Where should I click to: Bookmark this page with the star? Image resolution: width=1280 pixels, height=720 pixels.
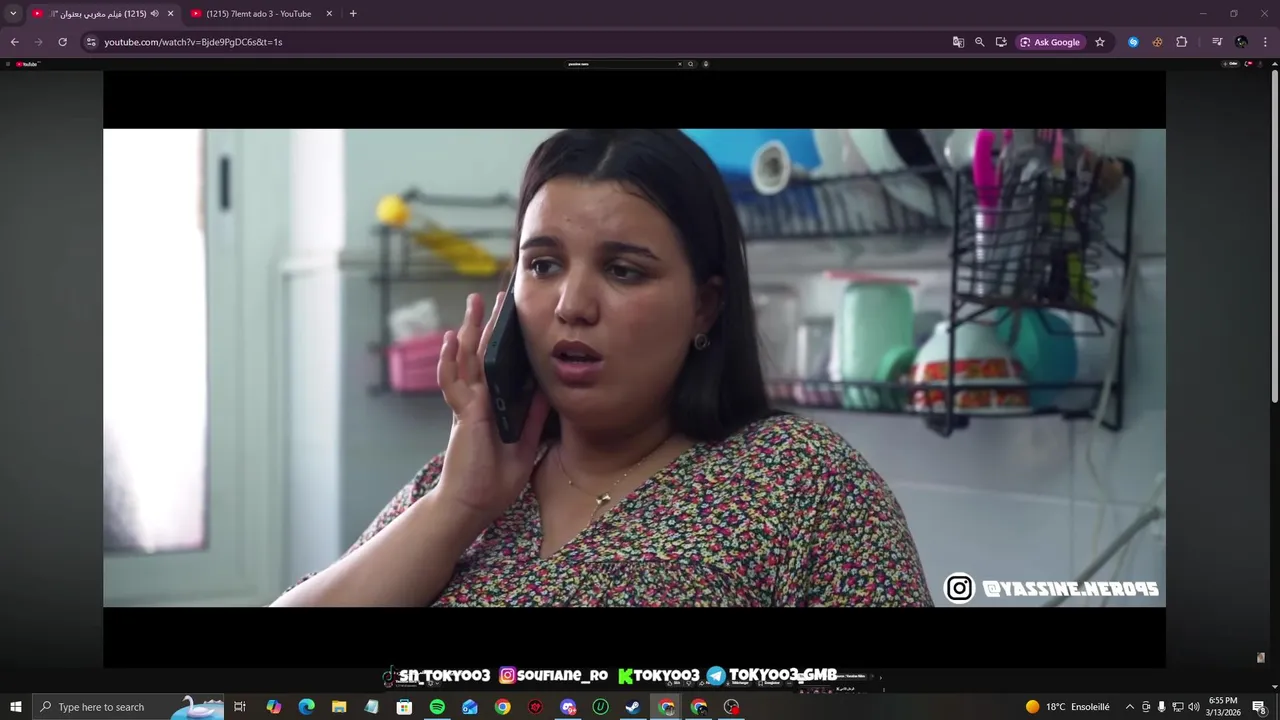click(x=1100, y=42)
